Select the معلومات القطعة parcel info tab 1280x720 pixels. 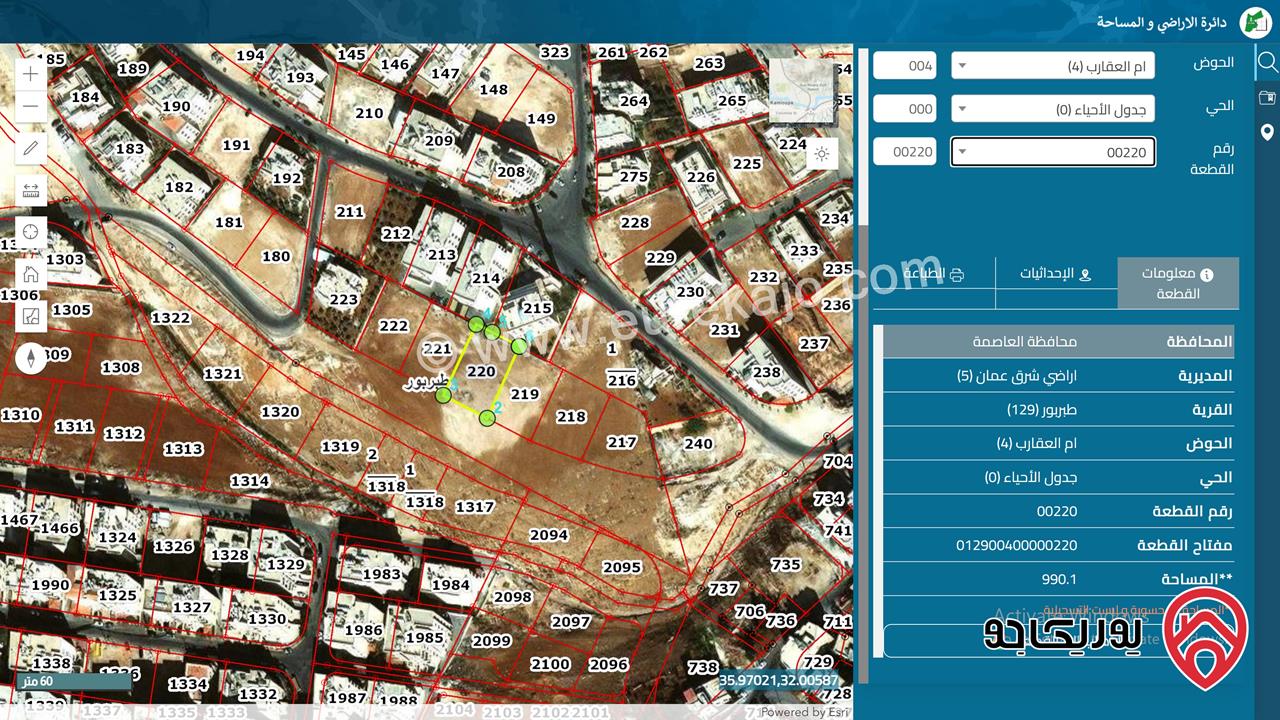pyautogui.click(x=1177, y=283)
